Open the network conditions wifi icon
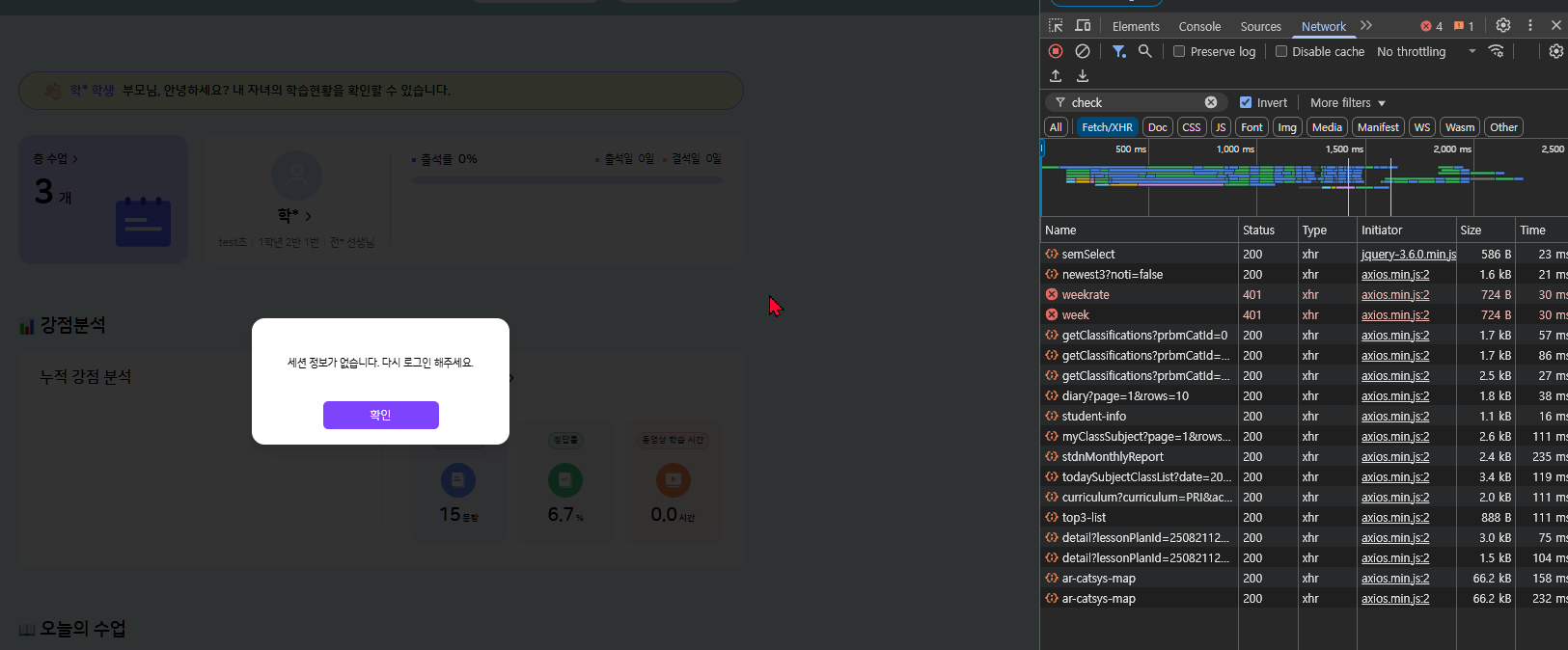Viewport: 1568px width, 650px height. (1496, 51)
